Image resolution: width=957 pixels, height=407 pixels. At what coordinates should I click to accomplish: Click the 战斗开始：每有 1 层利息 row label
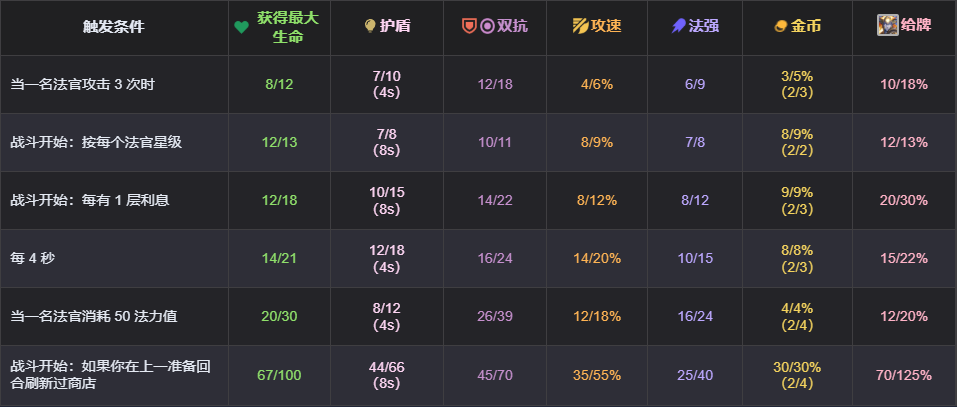[90, 200]
